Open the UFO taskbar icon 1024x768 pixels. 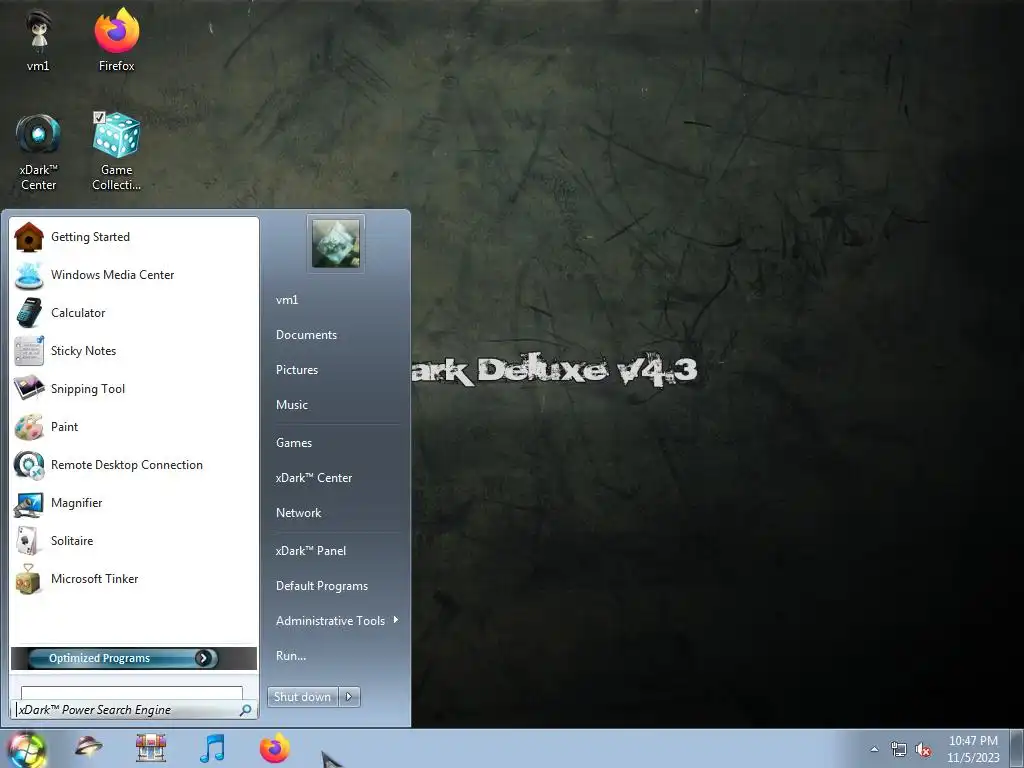click(x=88, y=746)
